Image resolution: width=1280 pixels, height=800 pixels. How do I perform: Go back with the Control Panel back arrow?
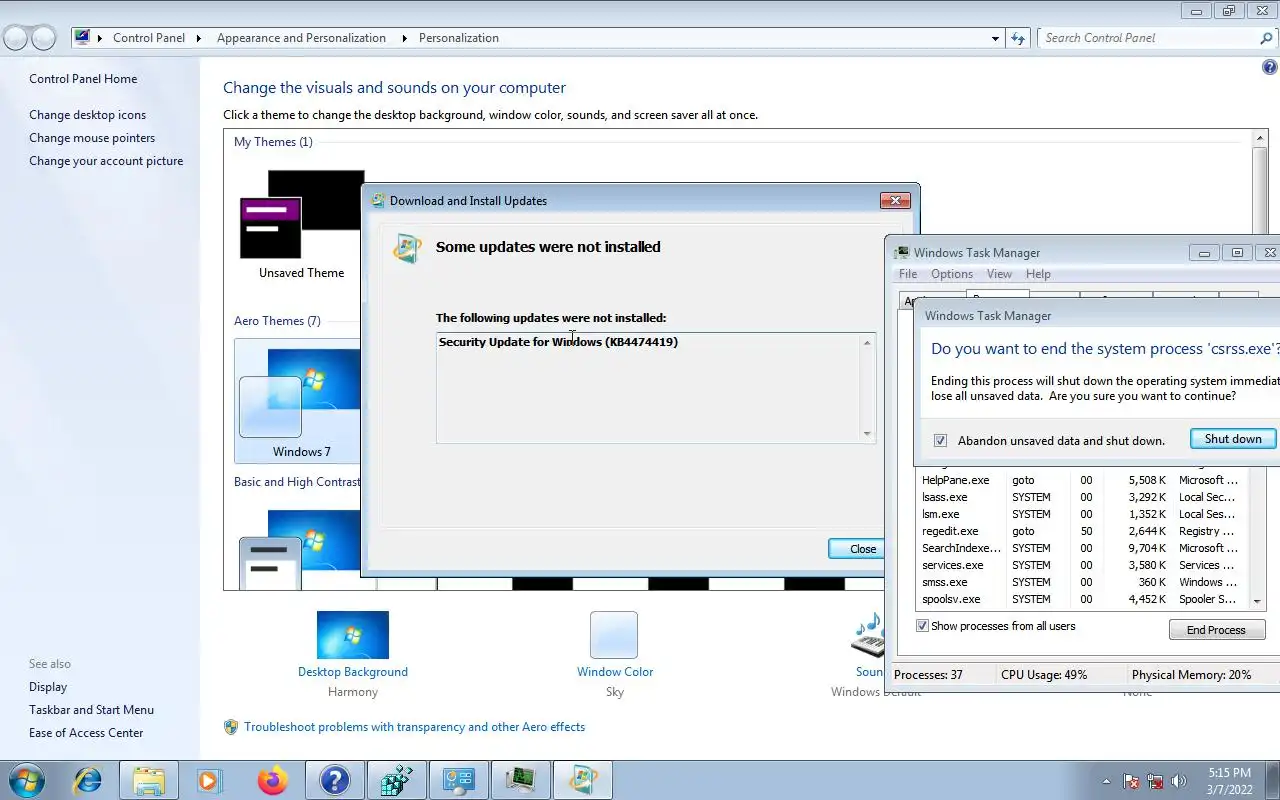tap(15, 38)
